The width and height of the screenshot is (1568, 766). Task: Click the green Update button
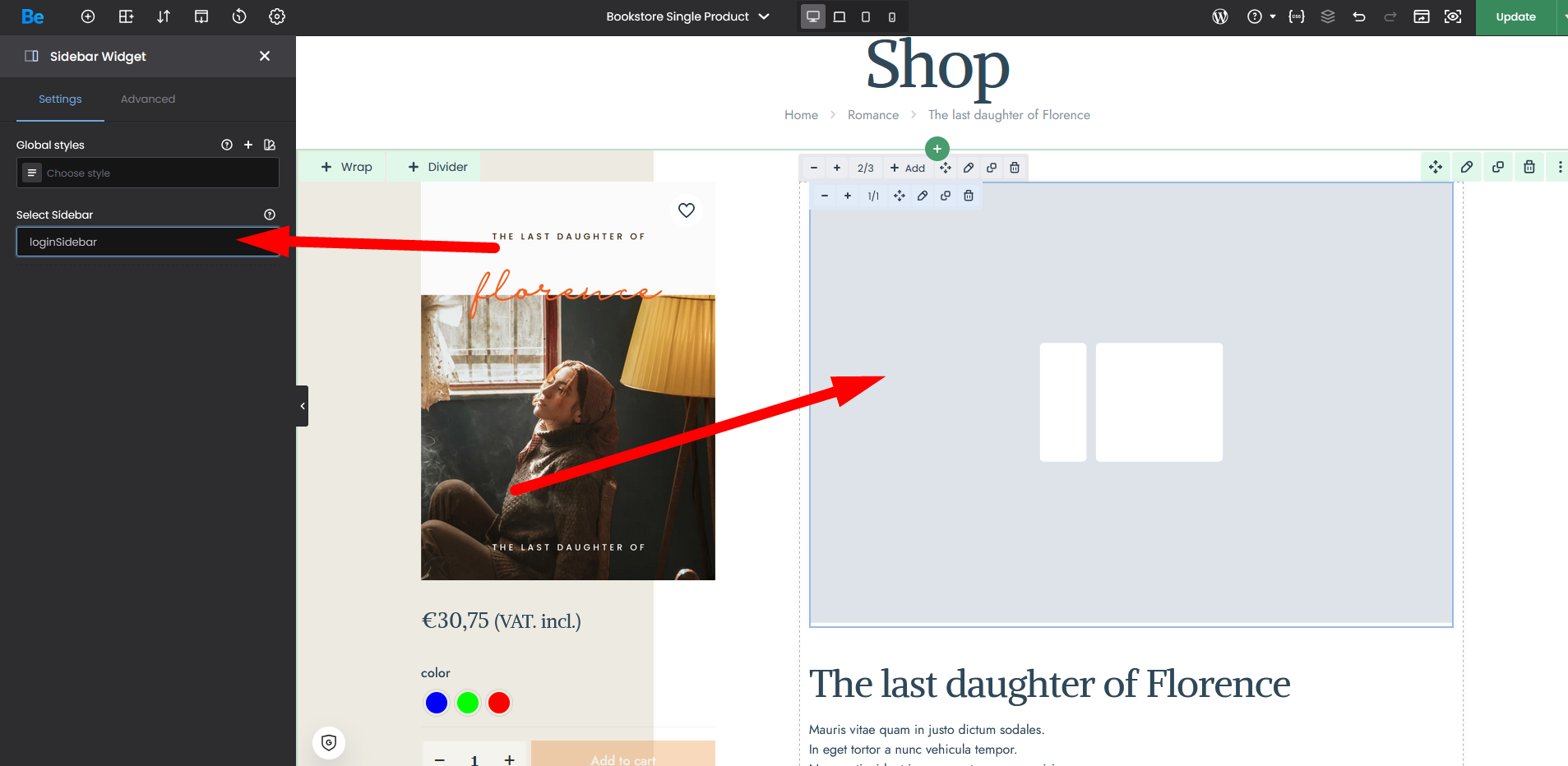point(1515,16)
